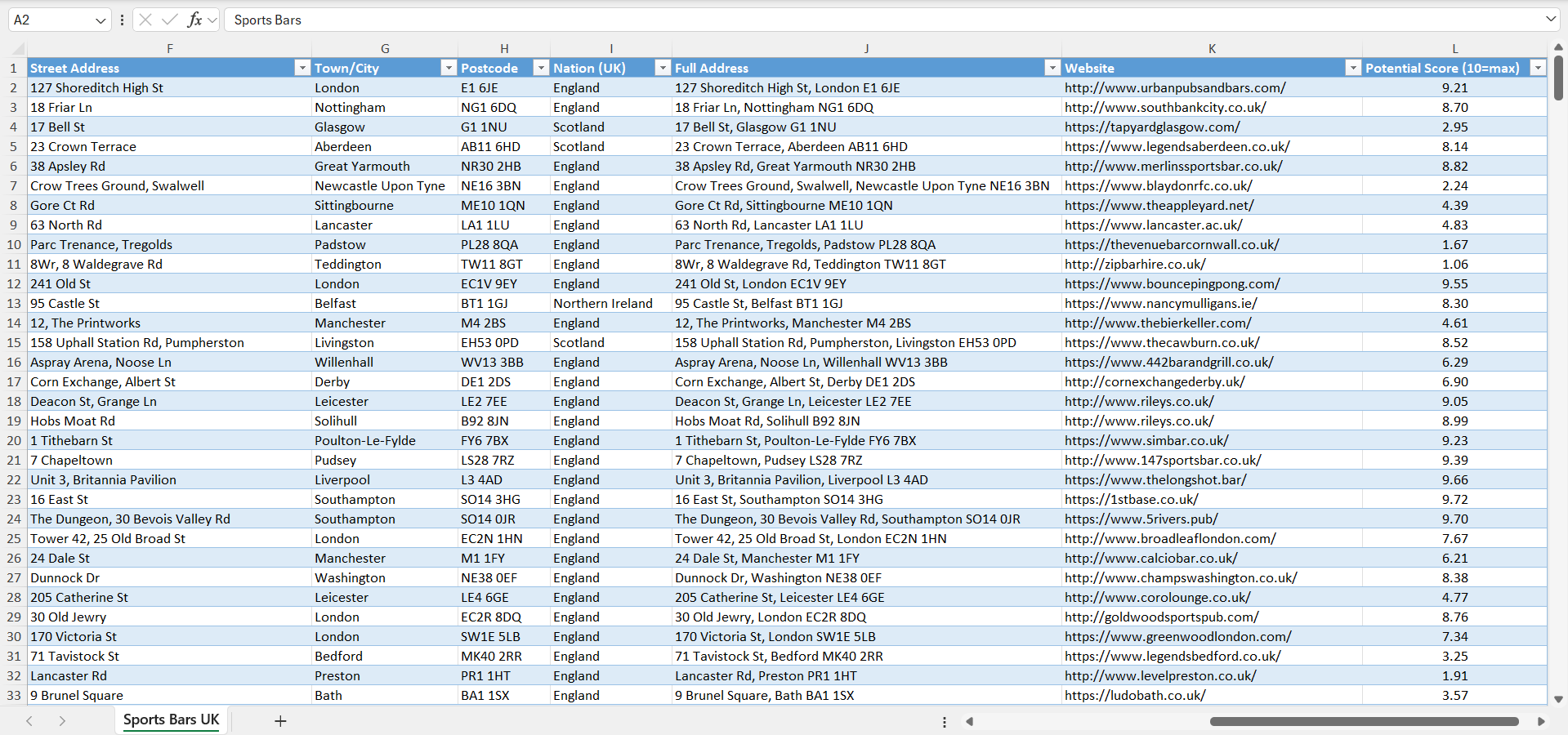Image resolution: width=1568 pixels, height=735 pixels.
Task: Go to next sheet arrow
Action: coord(62,721)
